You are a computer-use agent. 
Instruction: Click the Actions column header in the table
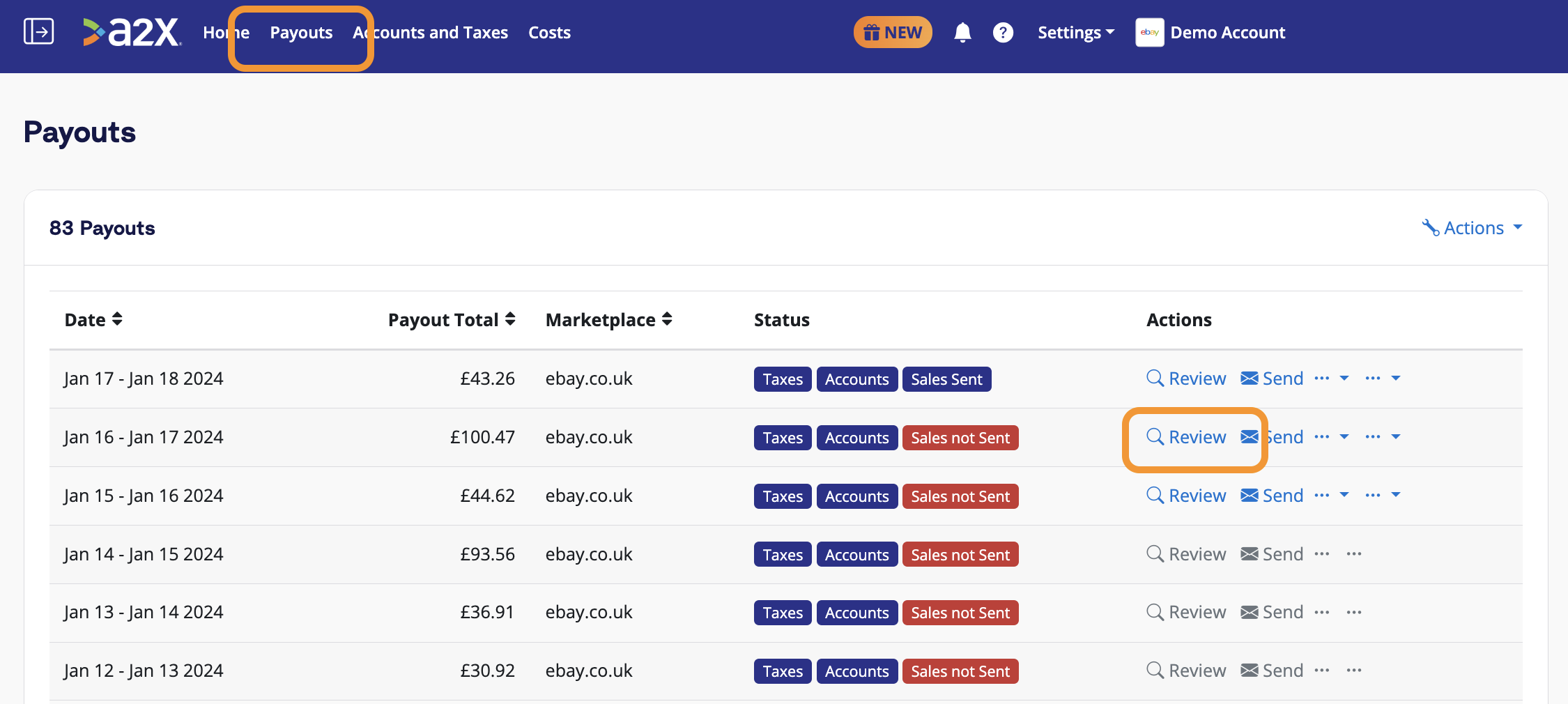[x=1179, y=320]
